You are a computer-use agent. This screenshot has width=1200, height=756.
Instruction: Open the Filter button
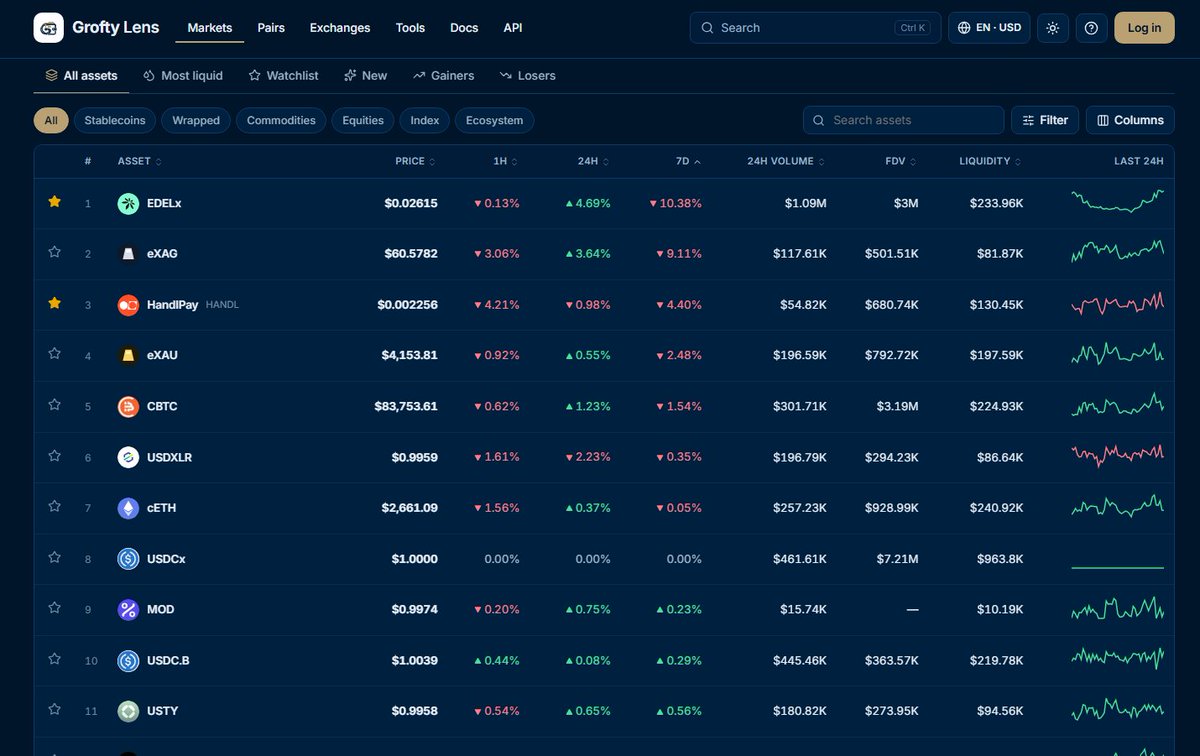[1045, 120]
